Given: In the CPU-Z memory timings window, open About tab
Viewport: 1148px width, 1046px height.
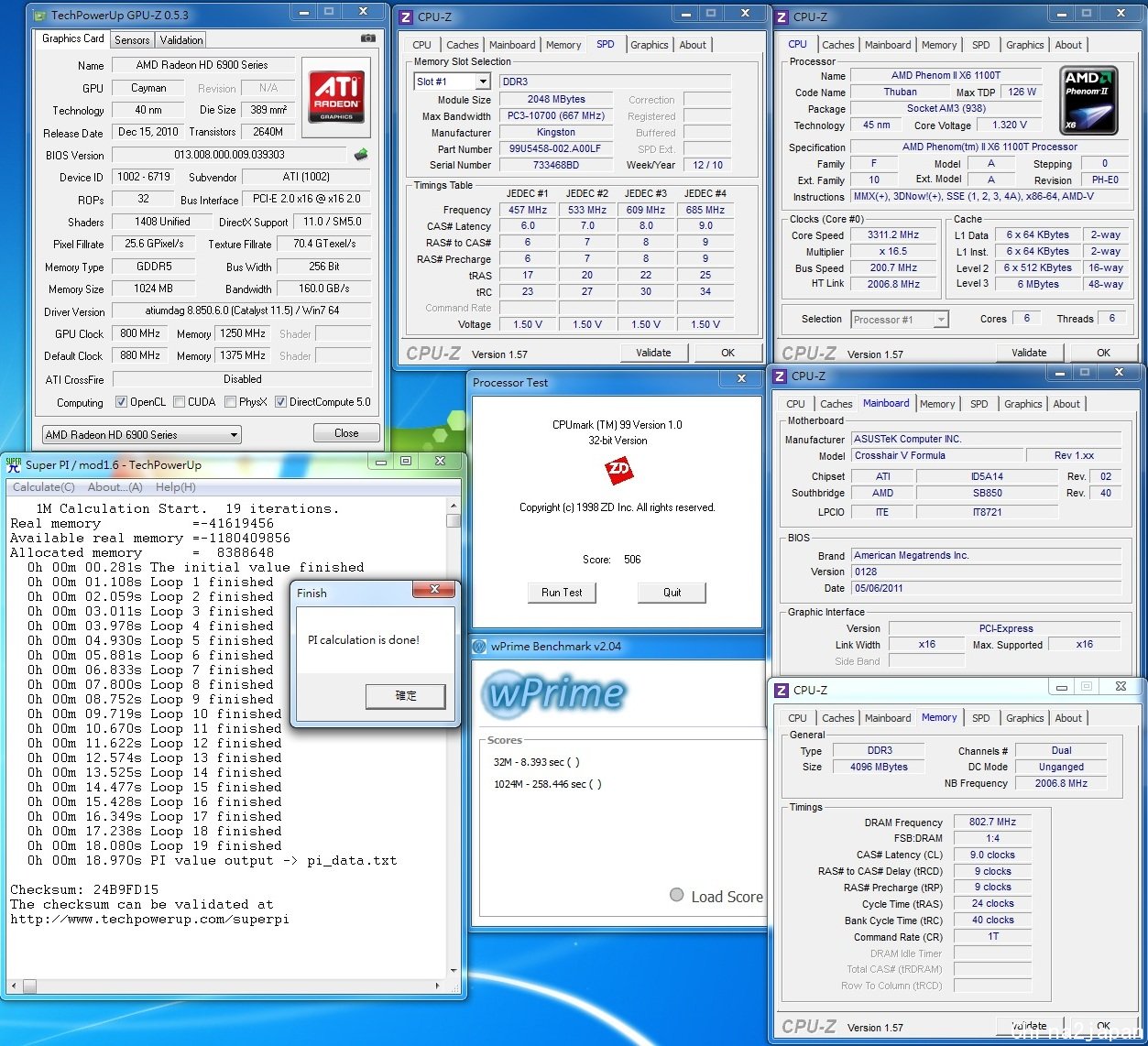Looking at the screenshot, I should click(x=1068, y=718).
